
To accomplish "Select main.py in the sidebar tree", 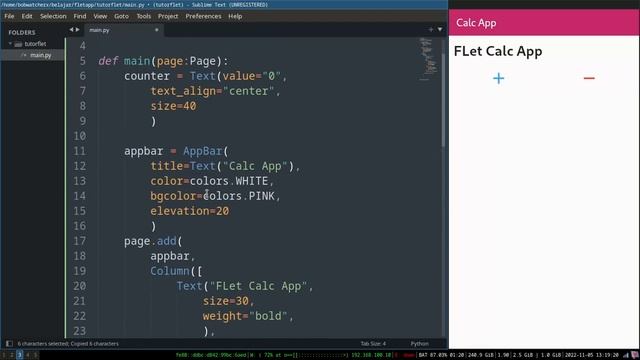I will [x=40, y=55].
